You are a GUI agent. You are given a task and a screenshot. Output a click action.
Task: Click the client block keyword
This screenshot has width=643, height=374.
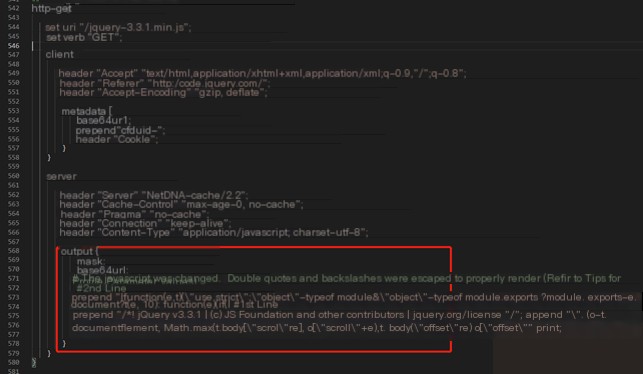coord(60,55)
